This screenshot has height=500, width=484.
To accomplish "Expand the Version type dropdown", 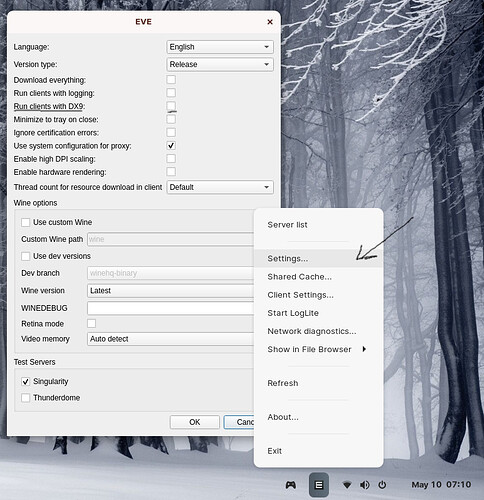I will 220,64.
